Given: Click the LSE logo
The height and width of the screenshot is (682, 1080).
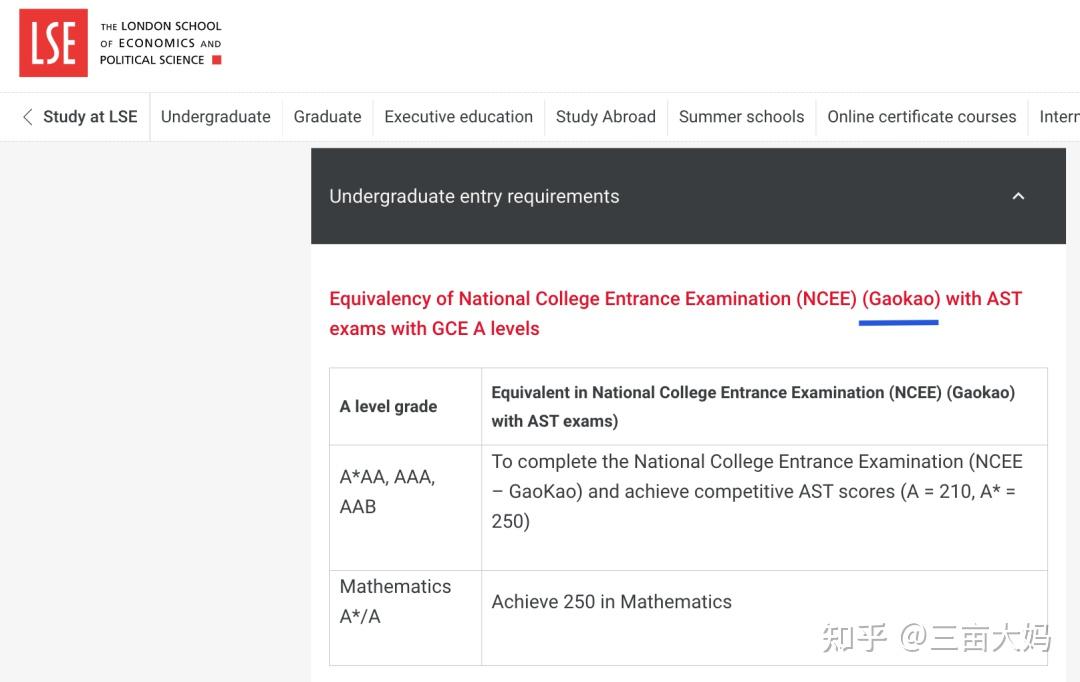Looking at the screenshot, I should (54, 42).
